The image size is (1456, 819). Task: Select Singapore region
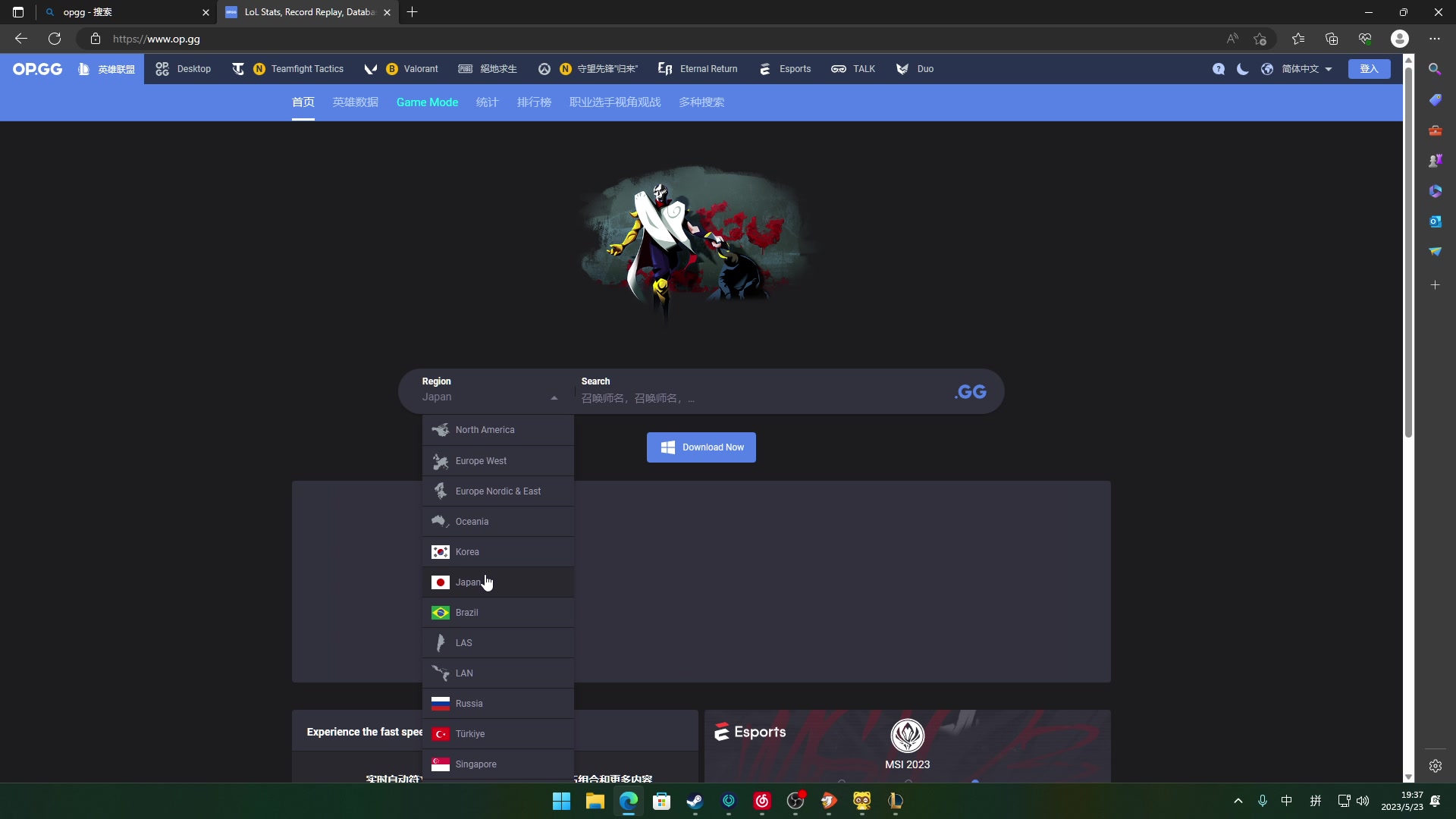pyautogui.click(x=498, y=764)
